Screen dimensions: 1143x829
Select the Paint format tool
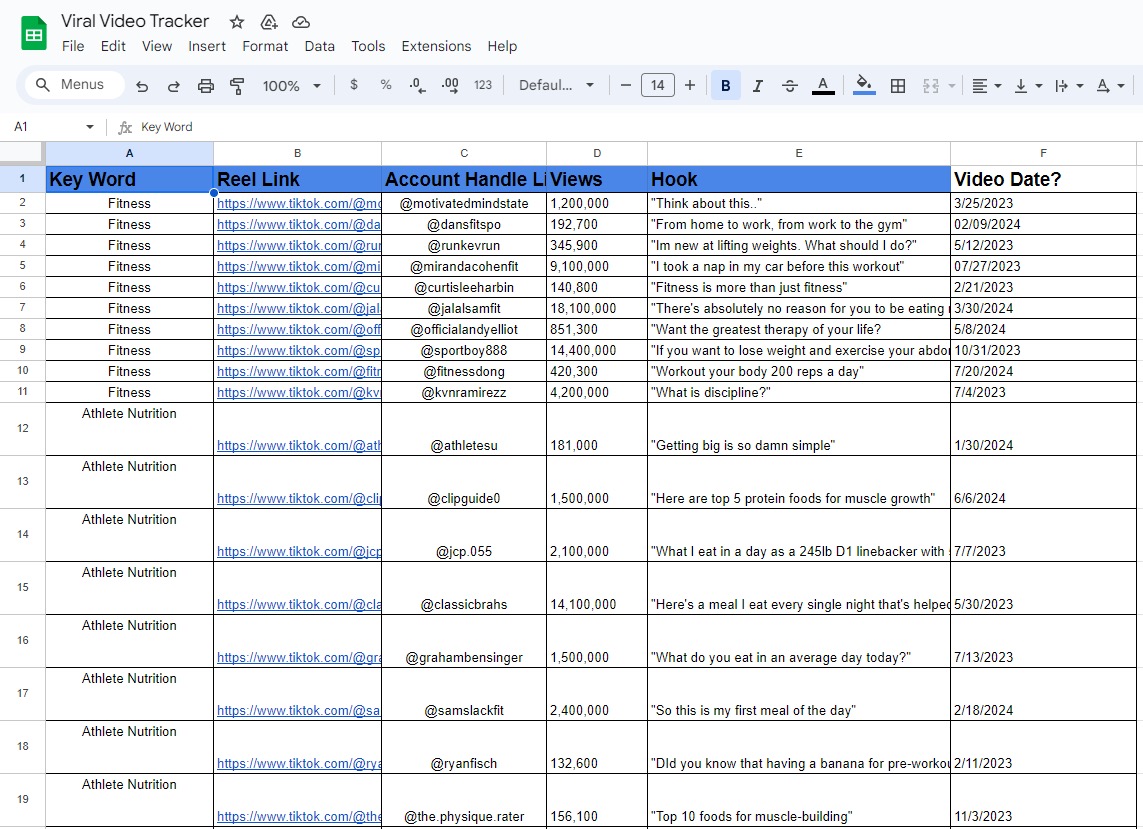[x=237, y=86]
